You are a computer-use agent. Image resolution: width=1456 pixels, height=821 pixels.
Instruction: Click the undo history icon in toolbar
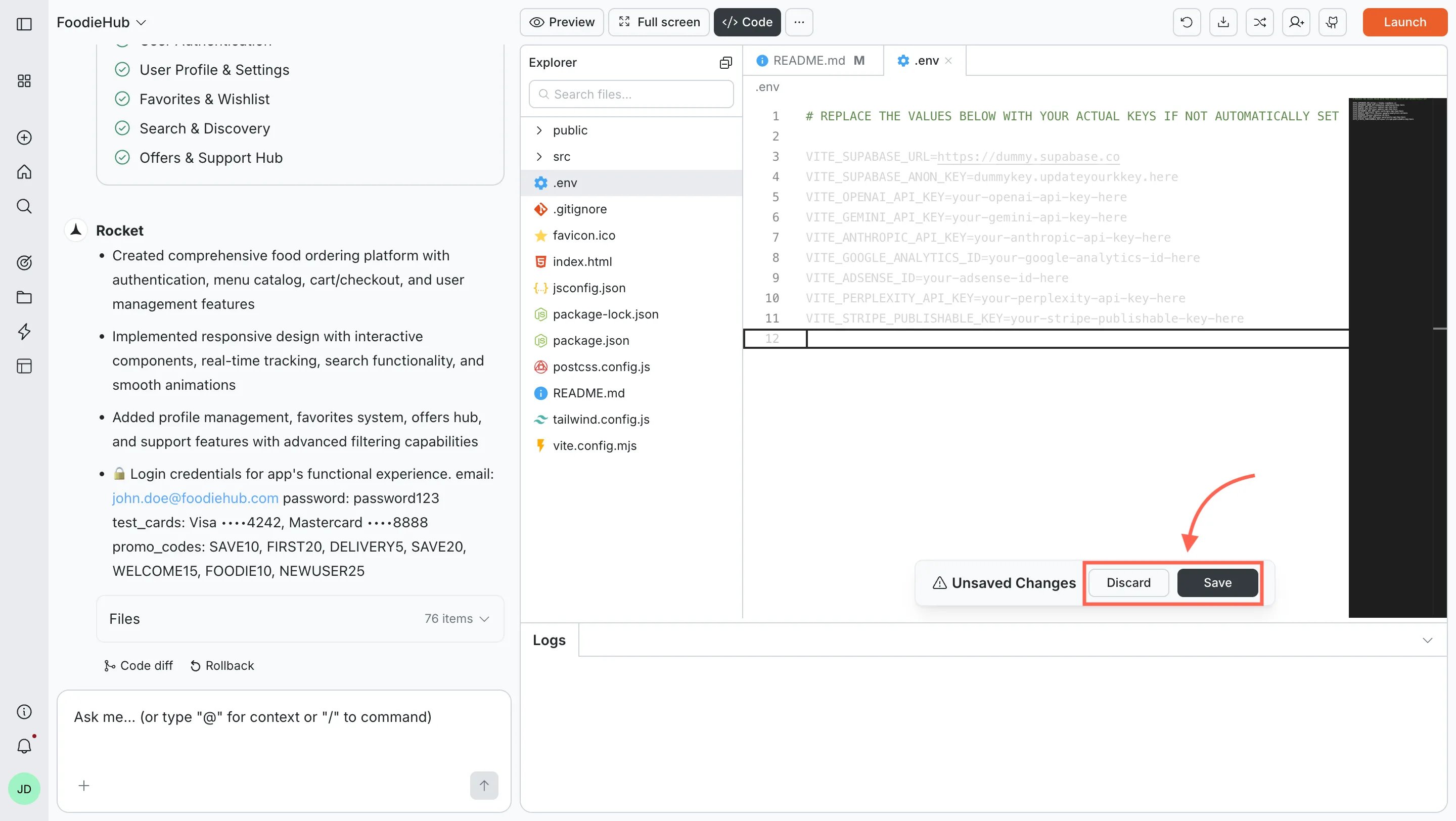[x=1187, y=22]
